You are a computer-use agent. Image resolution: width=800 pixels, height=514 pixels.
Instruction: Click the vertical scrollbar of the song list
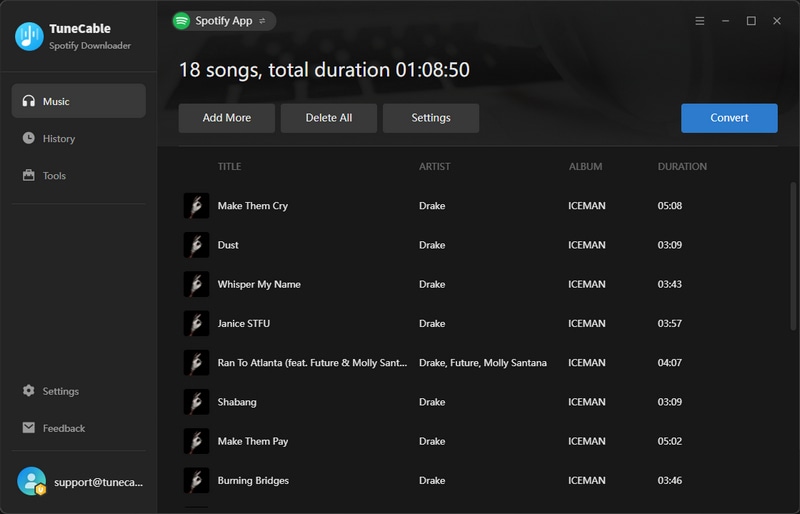pos(793,255)
